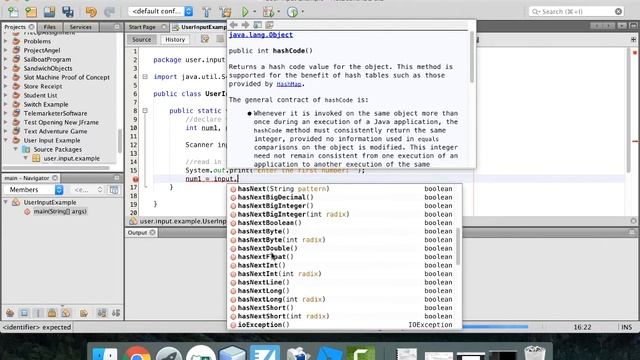This screenshot has width=640, height=360.
Task: Select the main - Navigator tab
Action: (31, 178)
